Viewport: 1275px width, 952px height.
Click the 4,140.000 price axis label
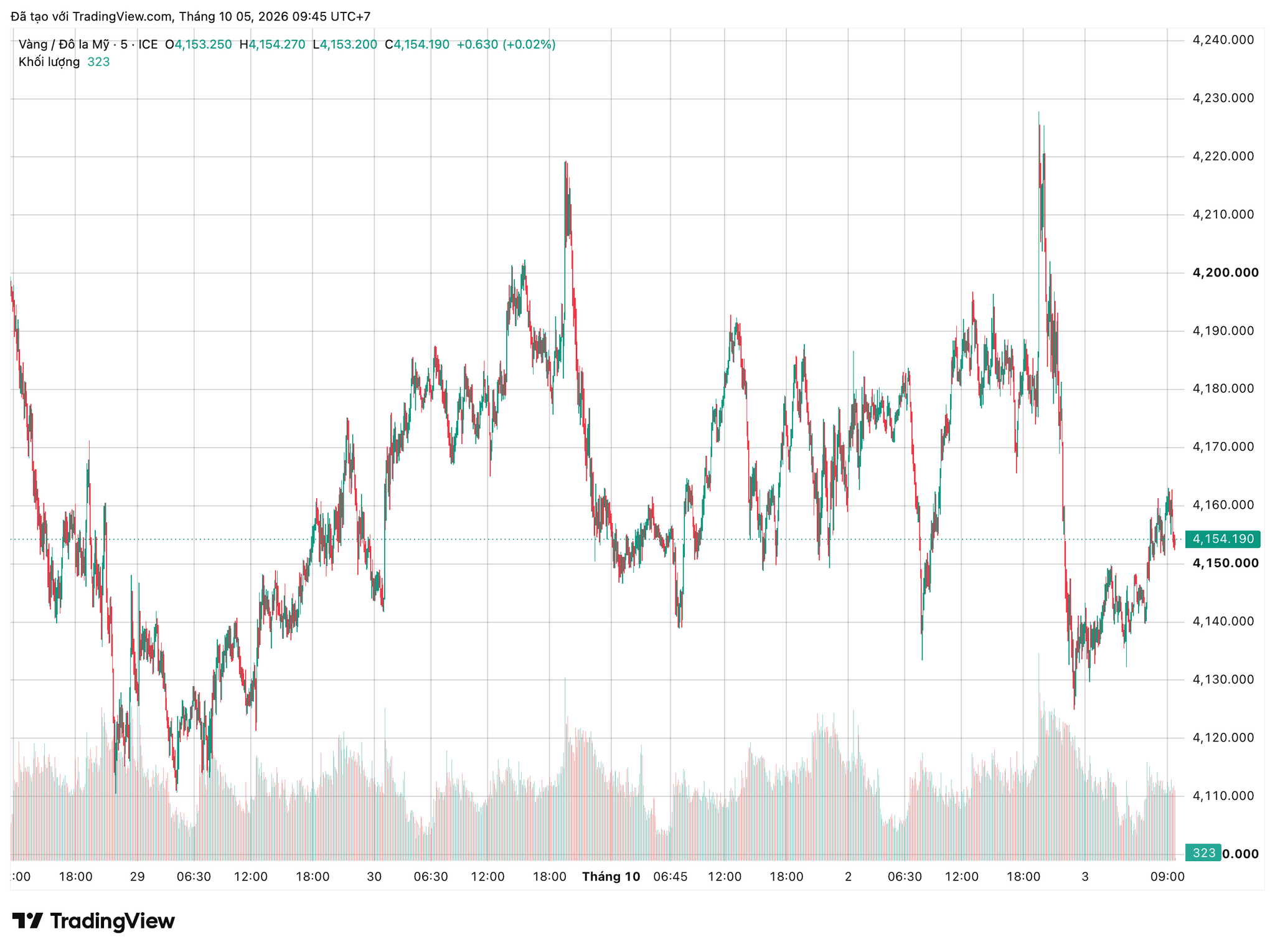(x=1223, y=621)
